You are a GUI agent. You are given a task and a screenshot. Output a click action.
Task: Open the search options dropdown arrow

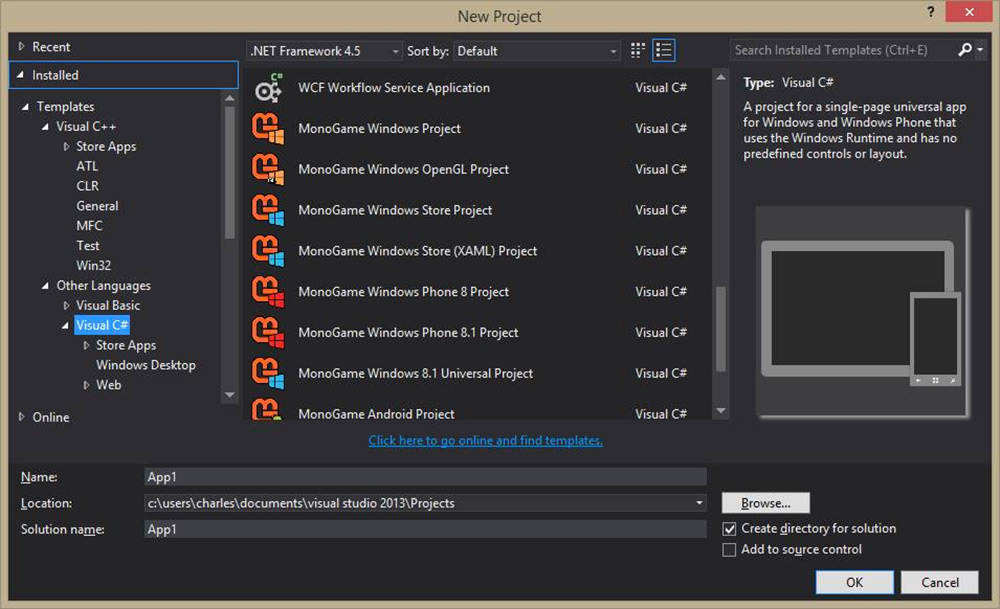pyautogui.click(x=980, y=50)
